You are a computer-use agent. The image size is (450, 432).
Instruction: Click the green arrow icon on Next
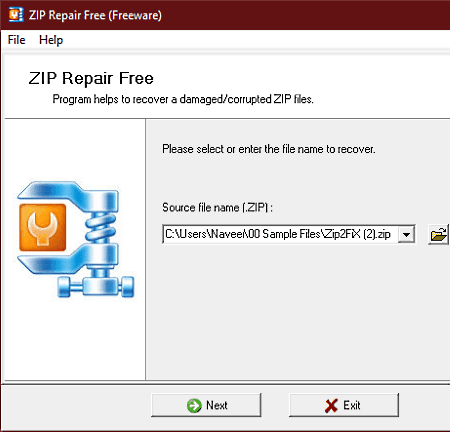point(194,406)
